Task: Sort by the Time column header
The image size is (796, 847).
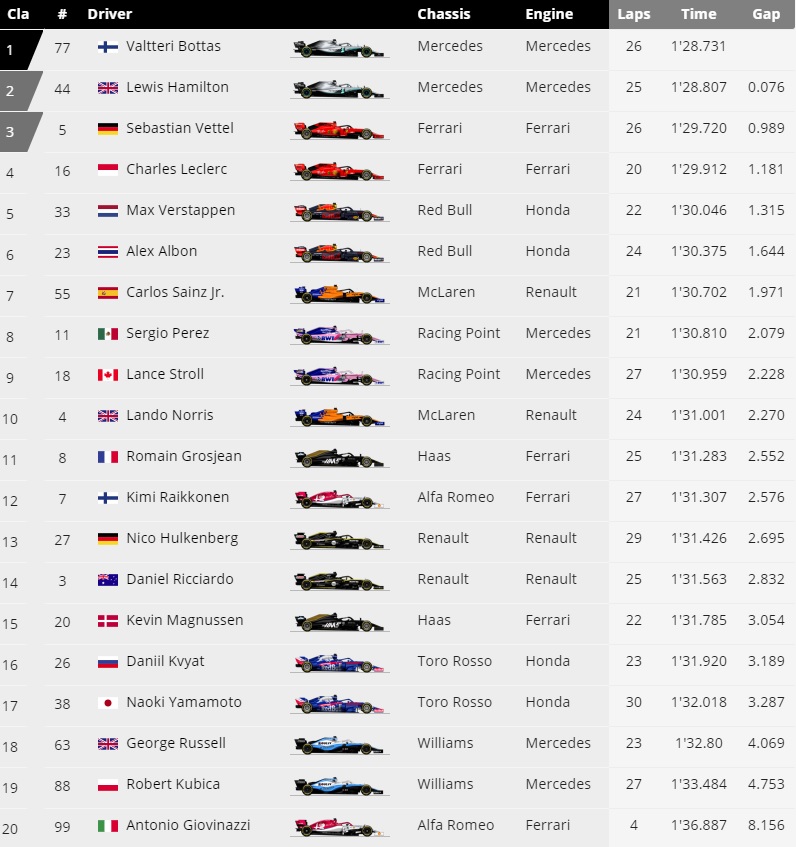Action: coord(698,14)
